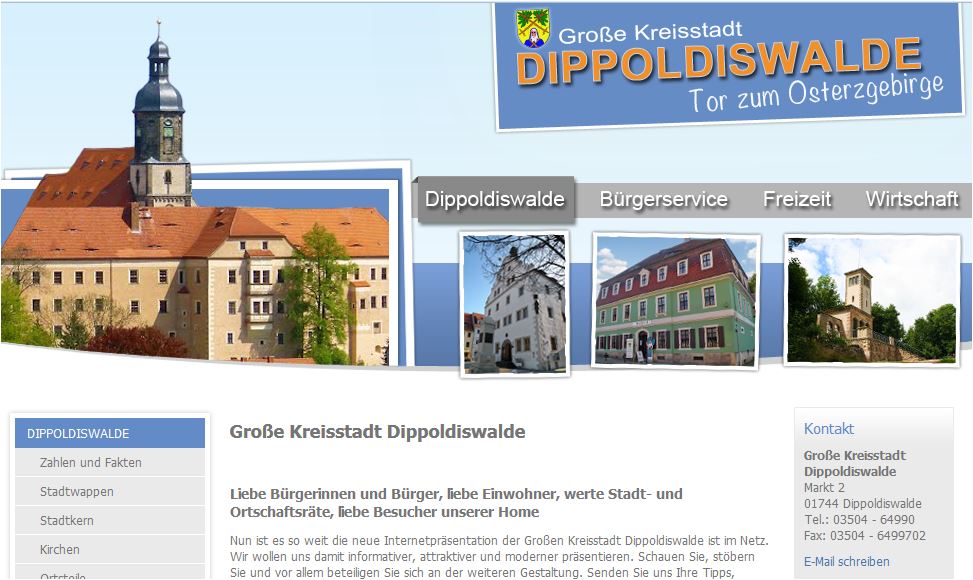Open the Dippoldiswalde navigation tab
This screenshot has width=973, height=580.
tap(495, 199)
